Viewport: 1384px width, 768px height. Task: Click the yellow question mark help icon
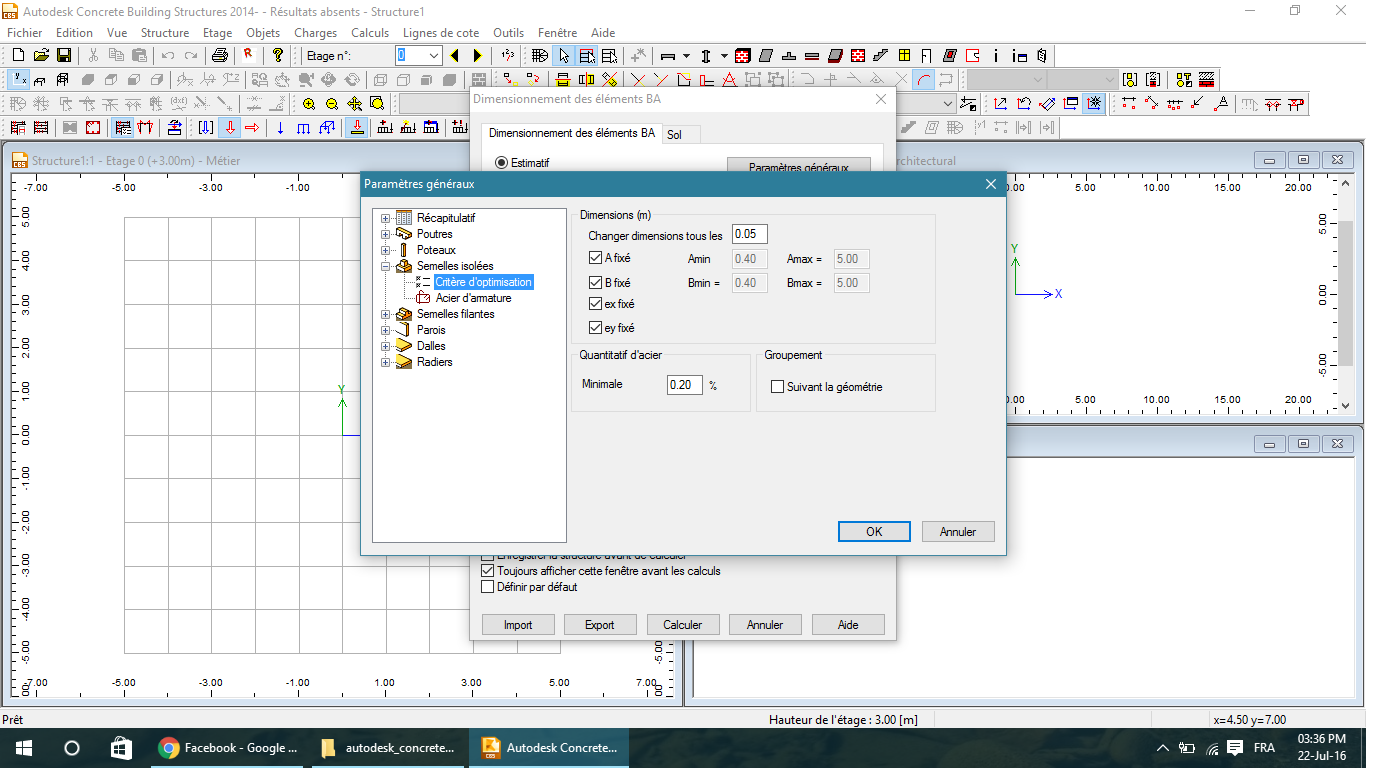pos(279,55)
